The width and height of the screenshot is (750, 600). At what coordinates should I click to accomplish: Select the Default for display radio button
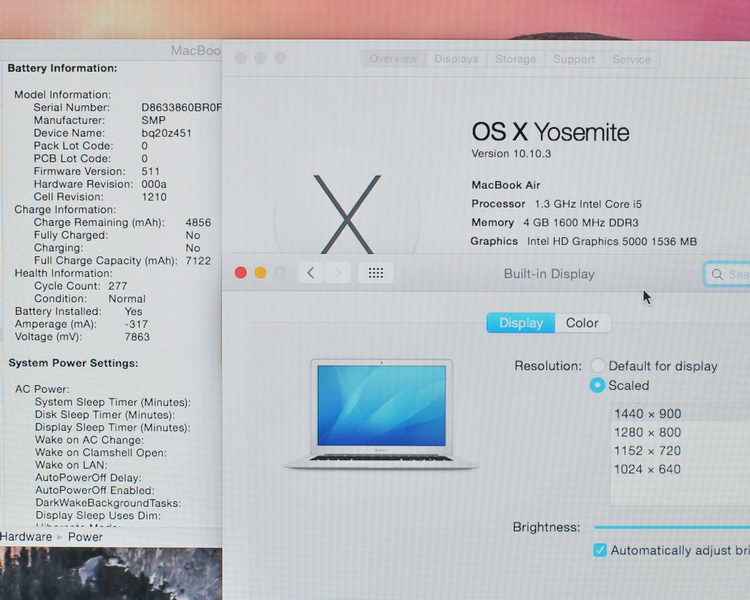coord(597,366)
